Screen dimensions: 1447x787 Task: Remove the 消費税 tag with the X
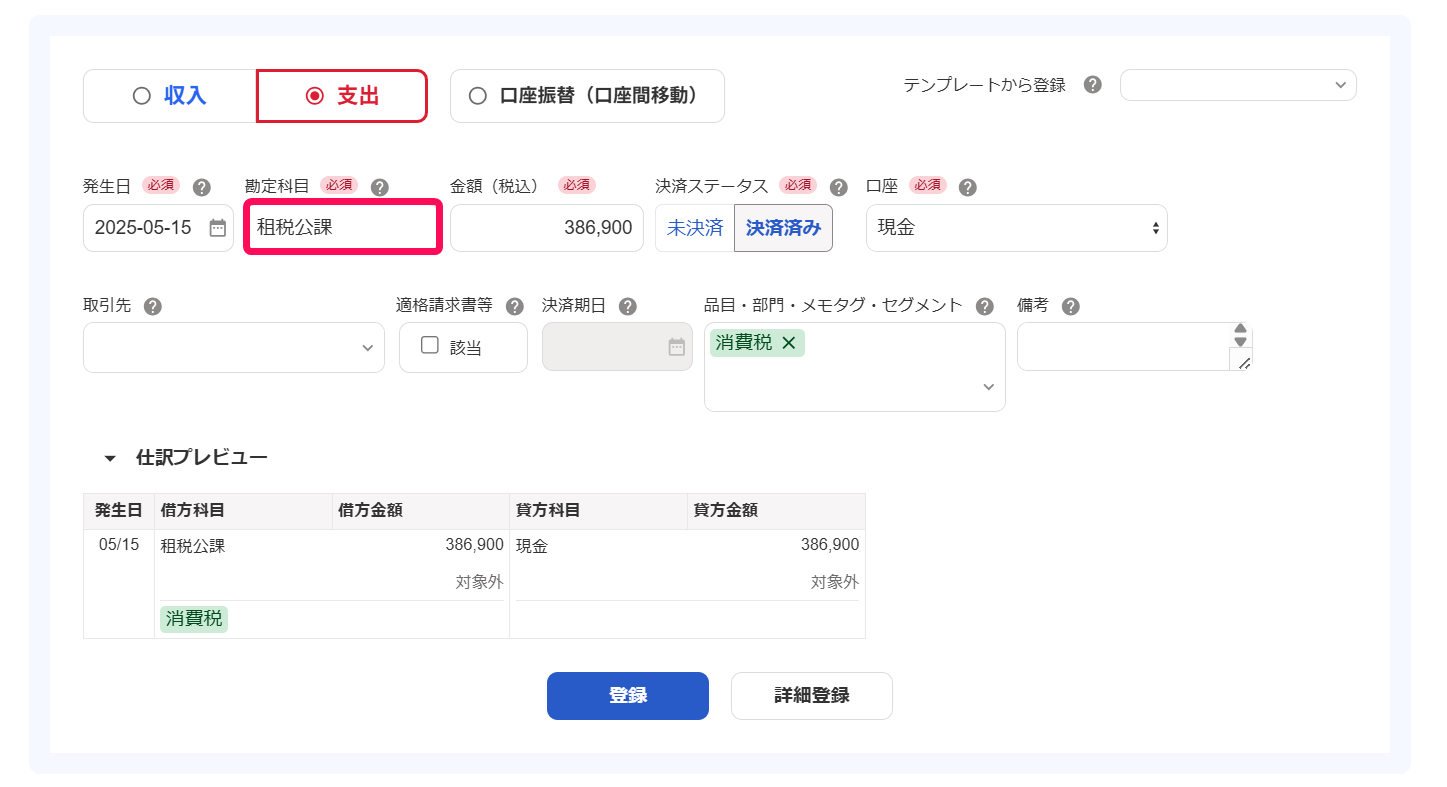click(x=788, y=343)
